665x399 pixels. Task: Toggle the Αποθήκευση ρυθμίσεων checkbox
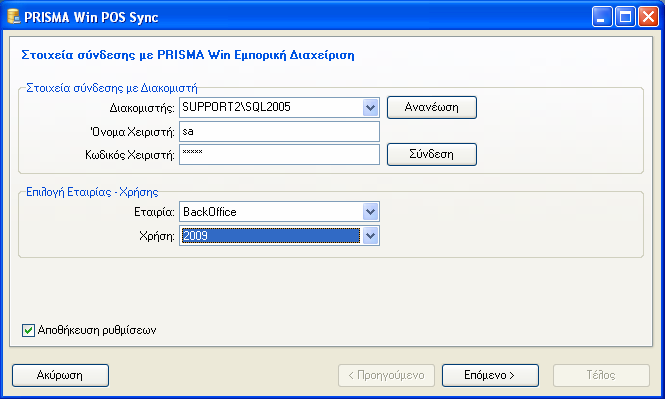[28, 330]
